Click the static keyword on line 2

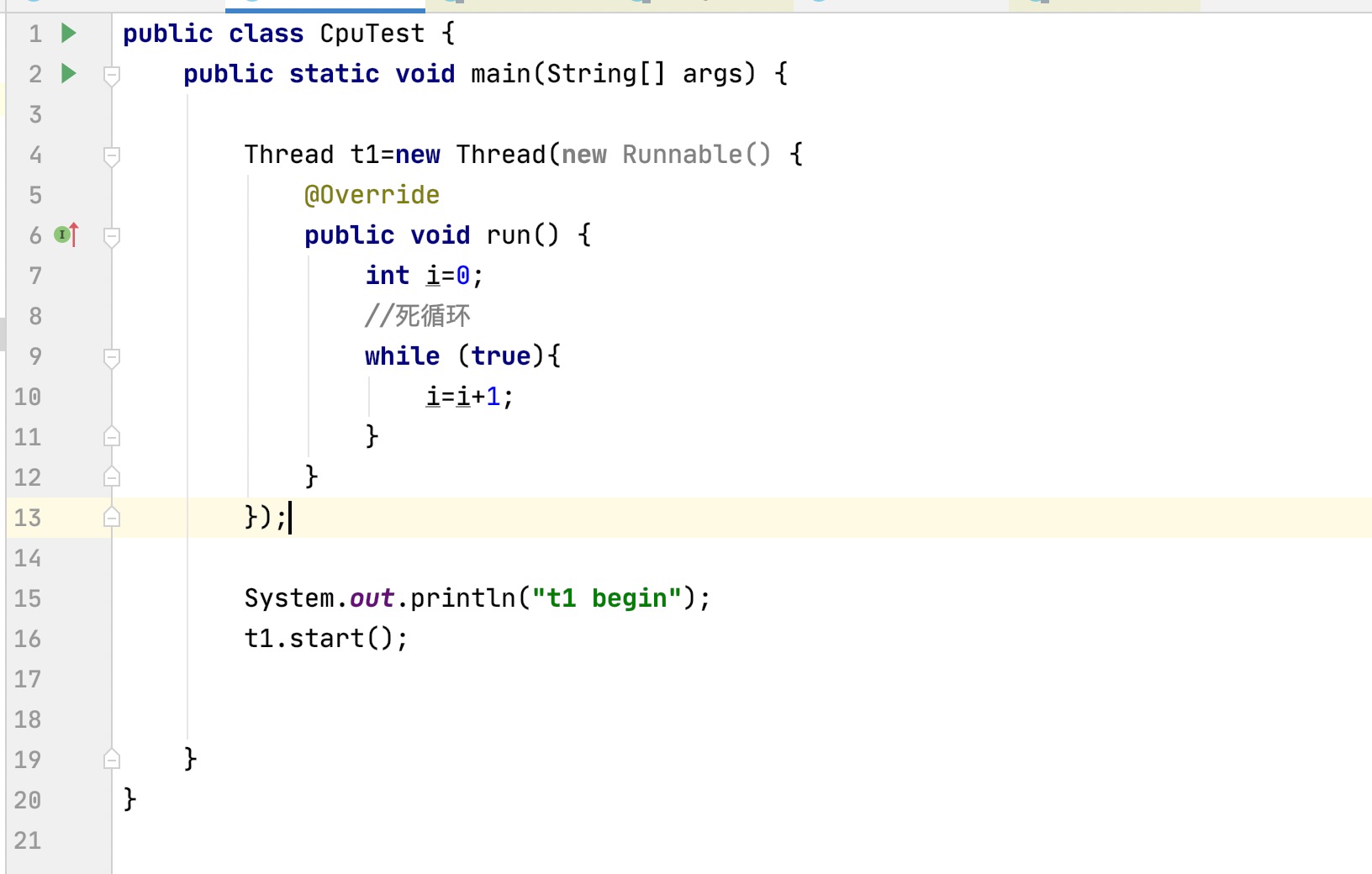point(334,74)
